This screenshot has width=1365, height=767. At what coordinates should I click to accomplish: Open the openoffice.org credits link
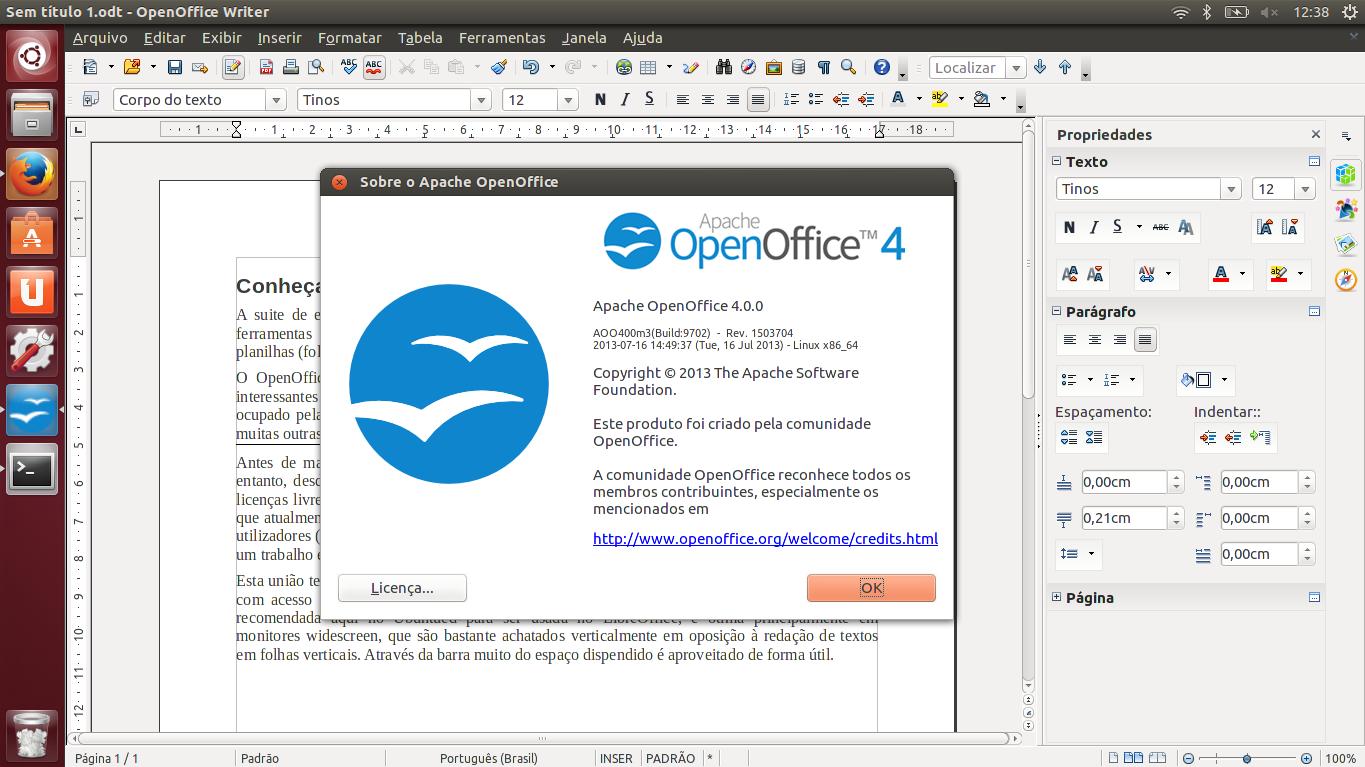pyautogui.click(x=765, y=539)
